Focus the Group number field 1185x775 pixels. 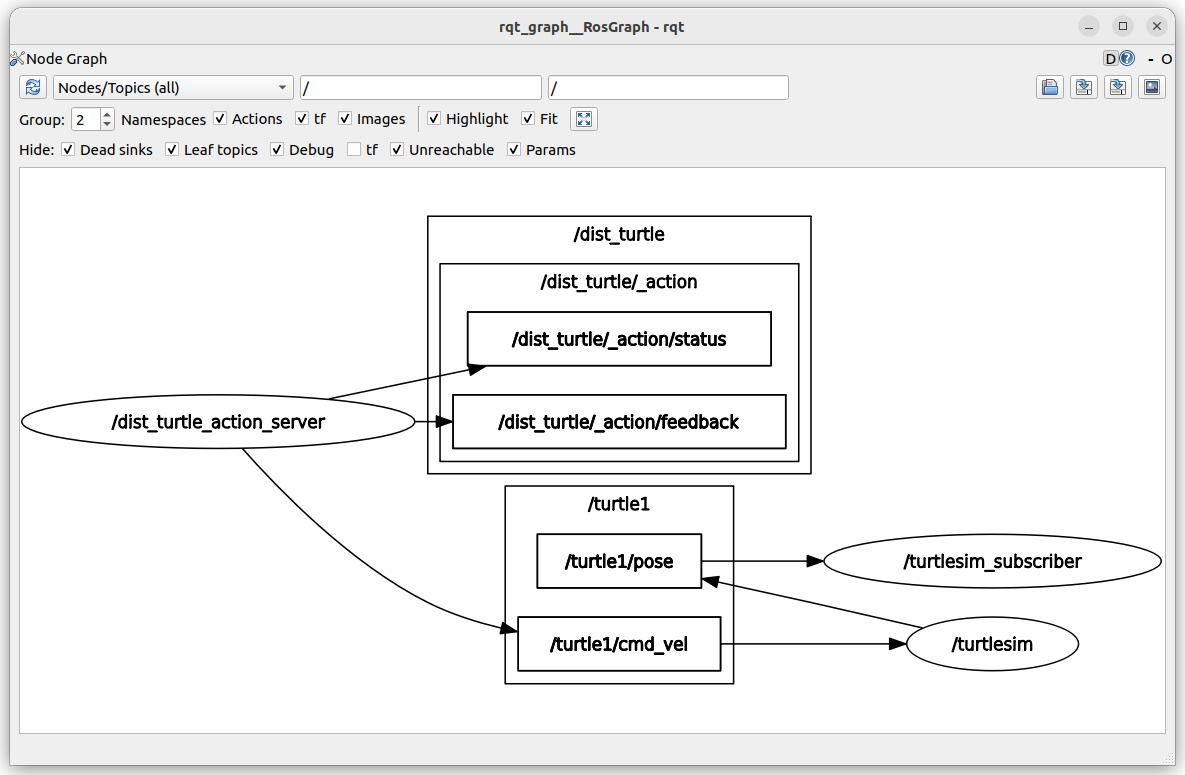(86, 119)
